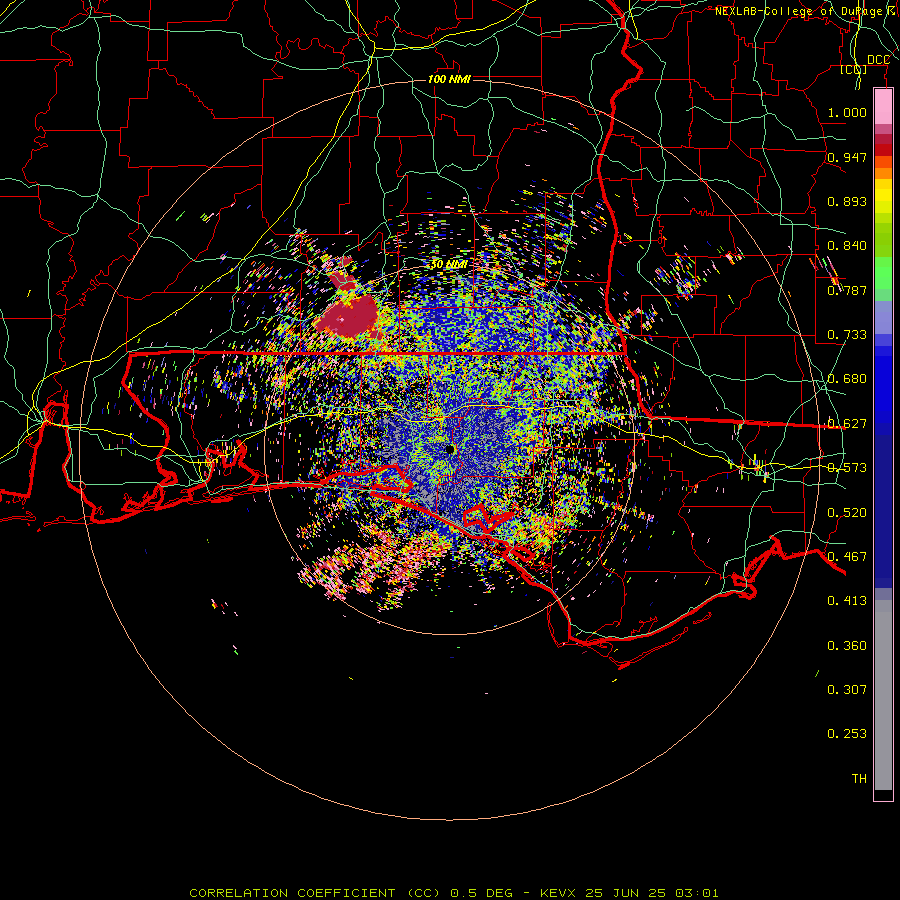Select the 0.840 legend value
Image resolution: width=900 pixels, height=900 pixels.
coord(847,246)
